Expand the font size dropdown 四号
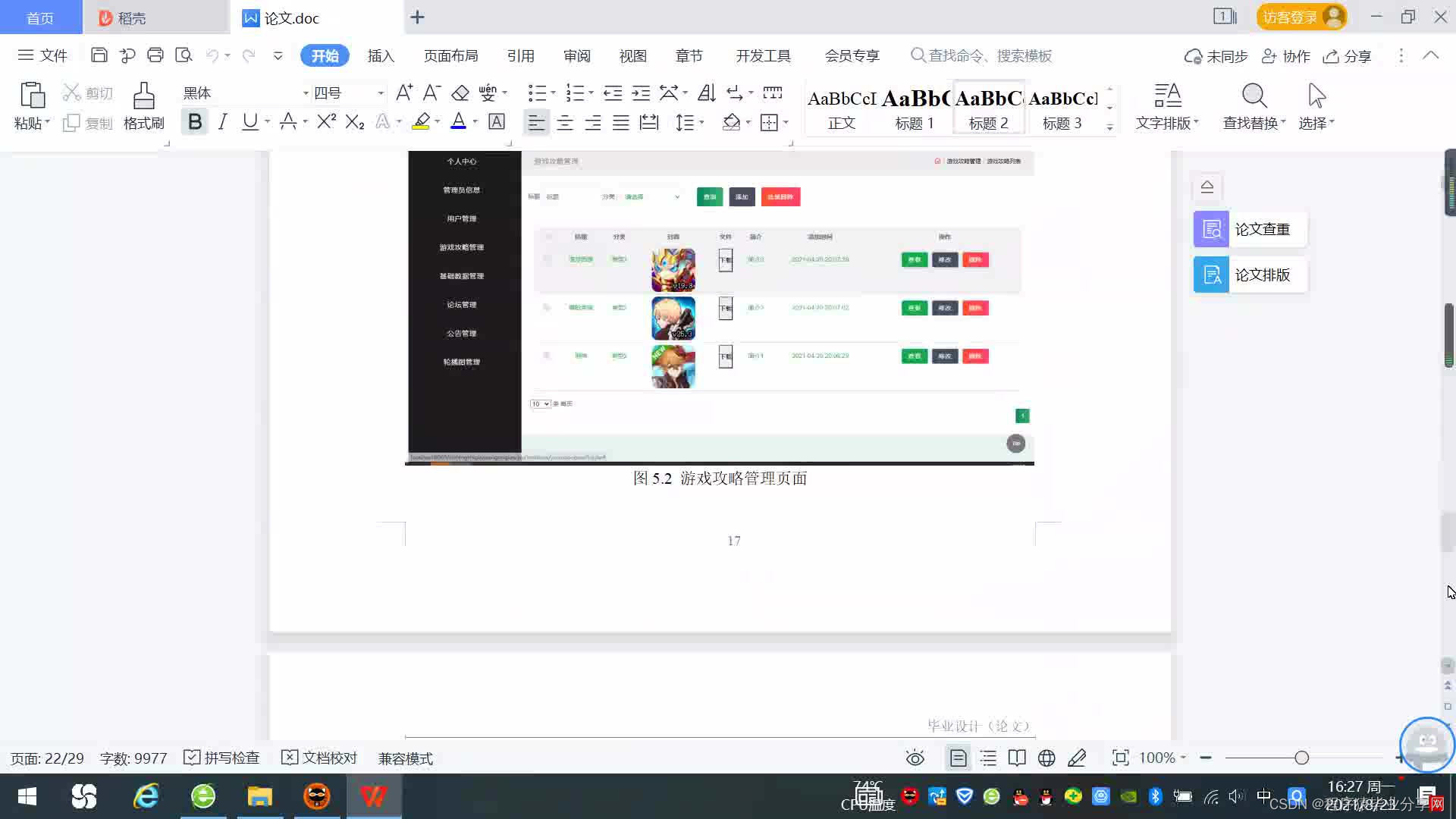Image resolution: width=1456 pixels, height=819 pixels. point(381,93)
